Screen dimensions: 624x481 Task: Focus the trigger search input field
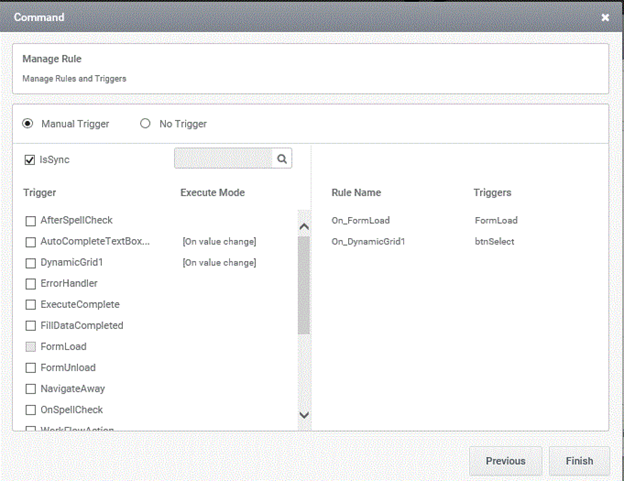pyautogui.click(x=224, y=159)
